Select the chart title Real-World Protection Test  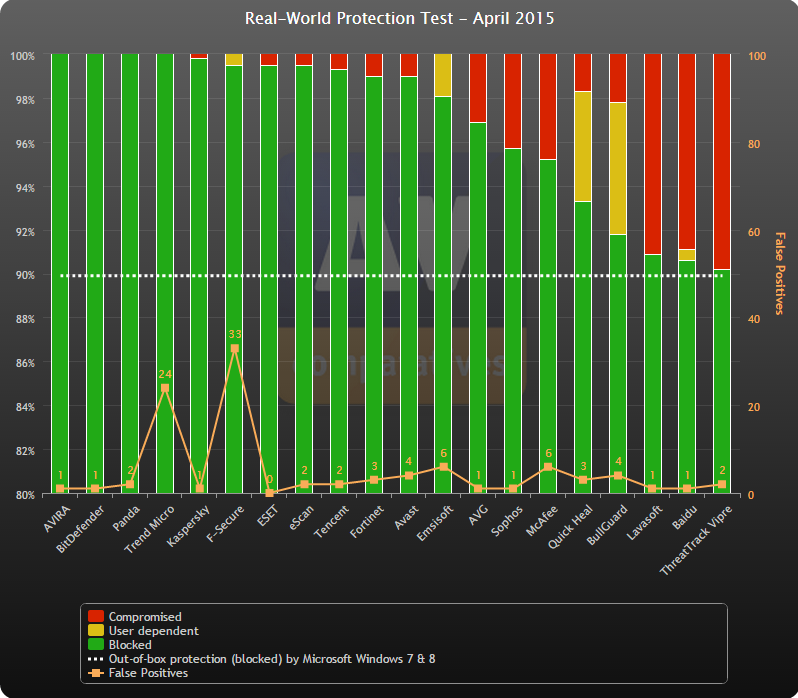399,18
